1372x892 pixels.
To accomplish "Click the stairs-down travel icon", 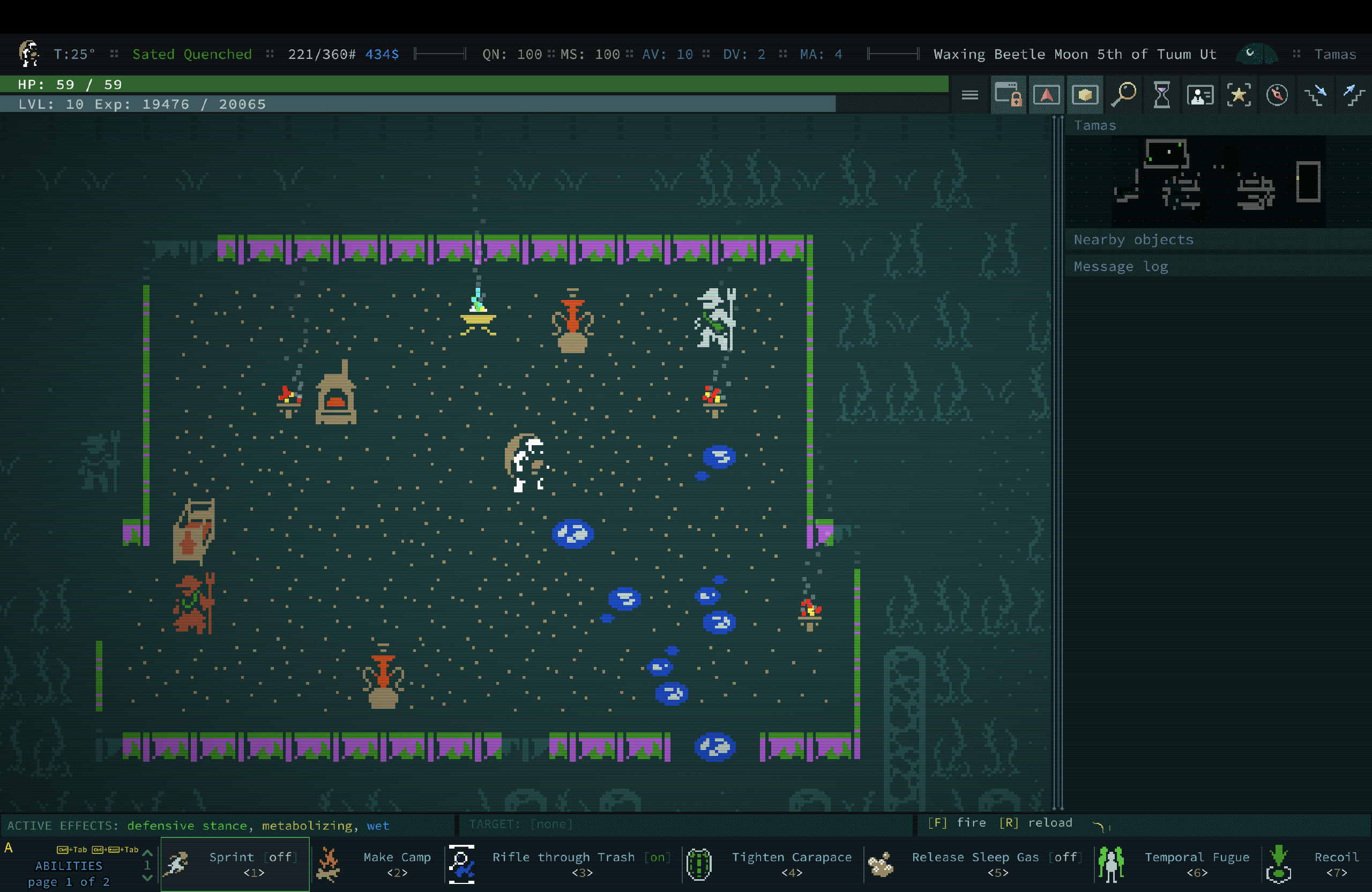I will [1316, 94].
